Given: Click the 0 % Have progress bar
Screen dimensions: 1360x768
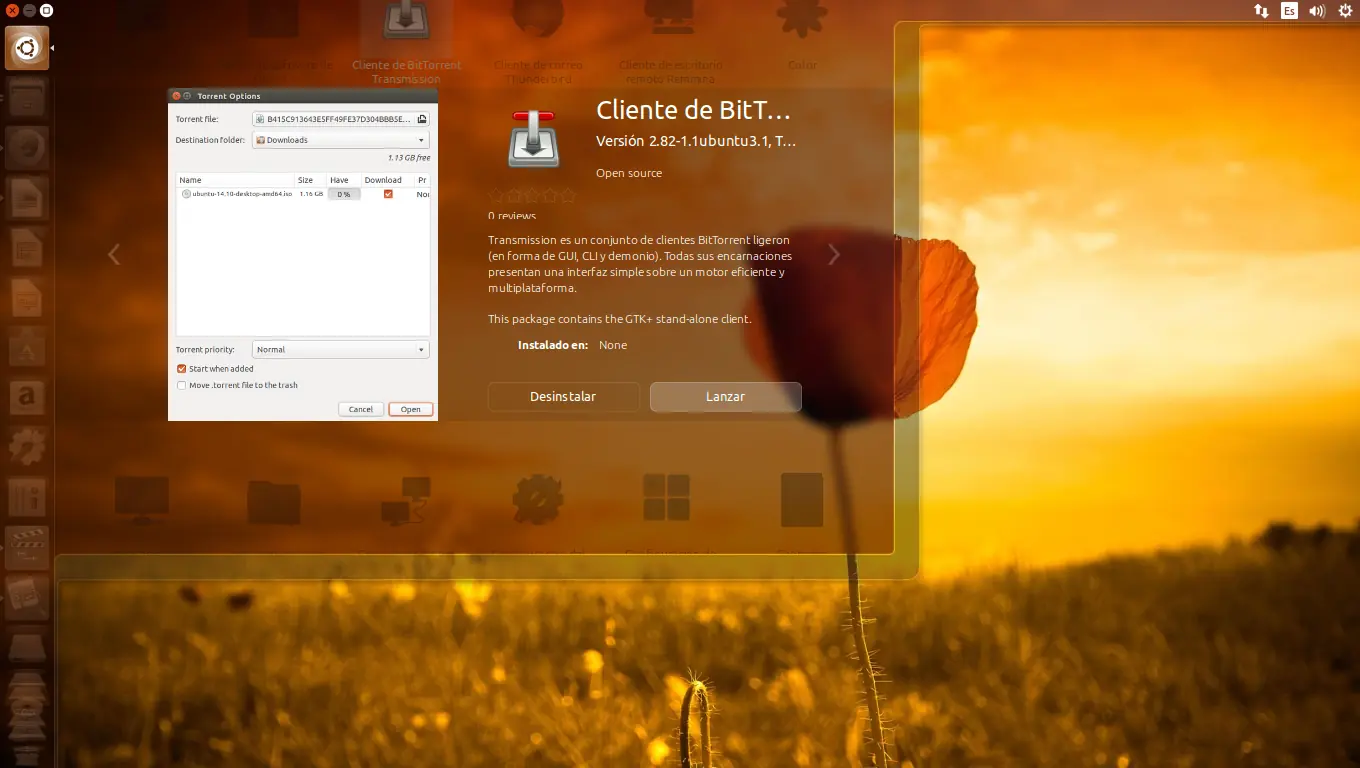Looking at the screenshot, I should [x=343, y=194].
